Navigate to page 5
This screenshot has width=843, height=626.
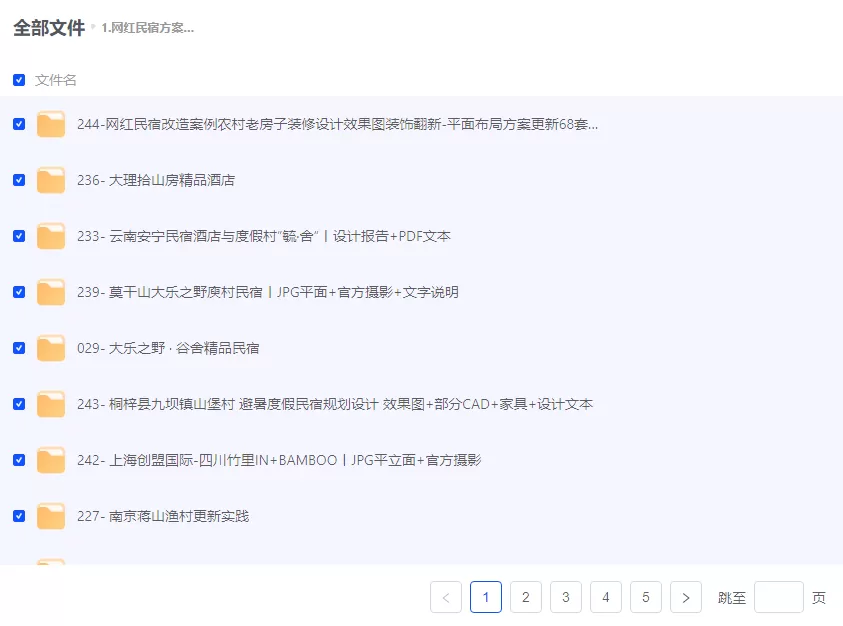coord(646,597)
